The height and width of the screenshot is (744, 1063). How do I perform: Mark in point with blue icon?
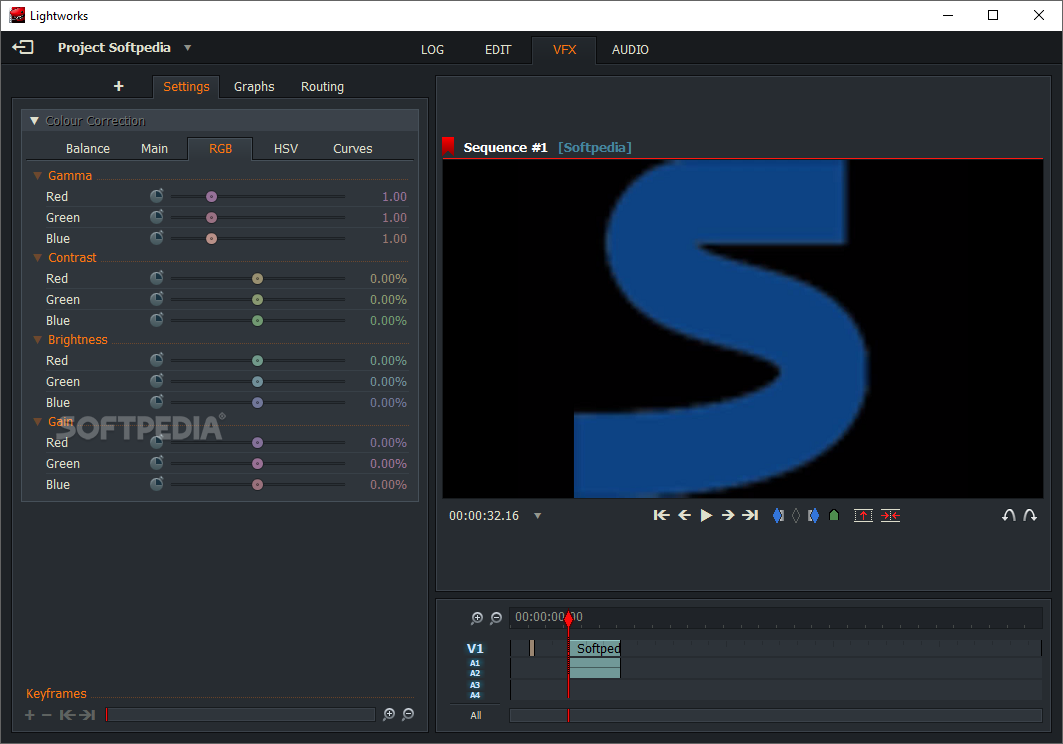(778, 515)
